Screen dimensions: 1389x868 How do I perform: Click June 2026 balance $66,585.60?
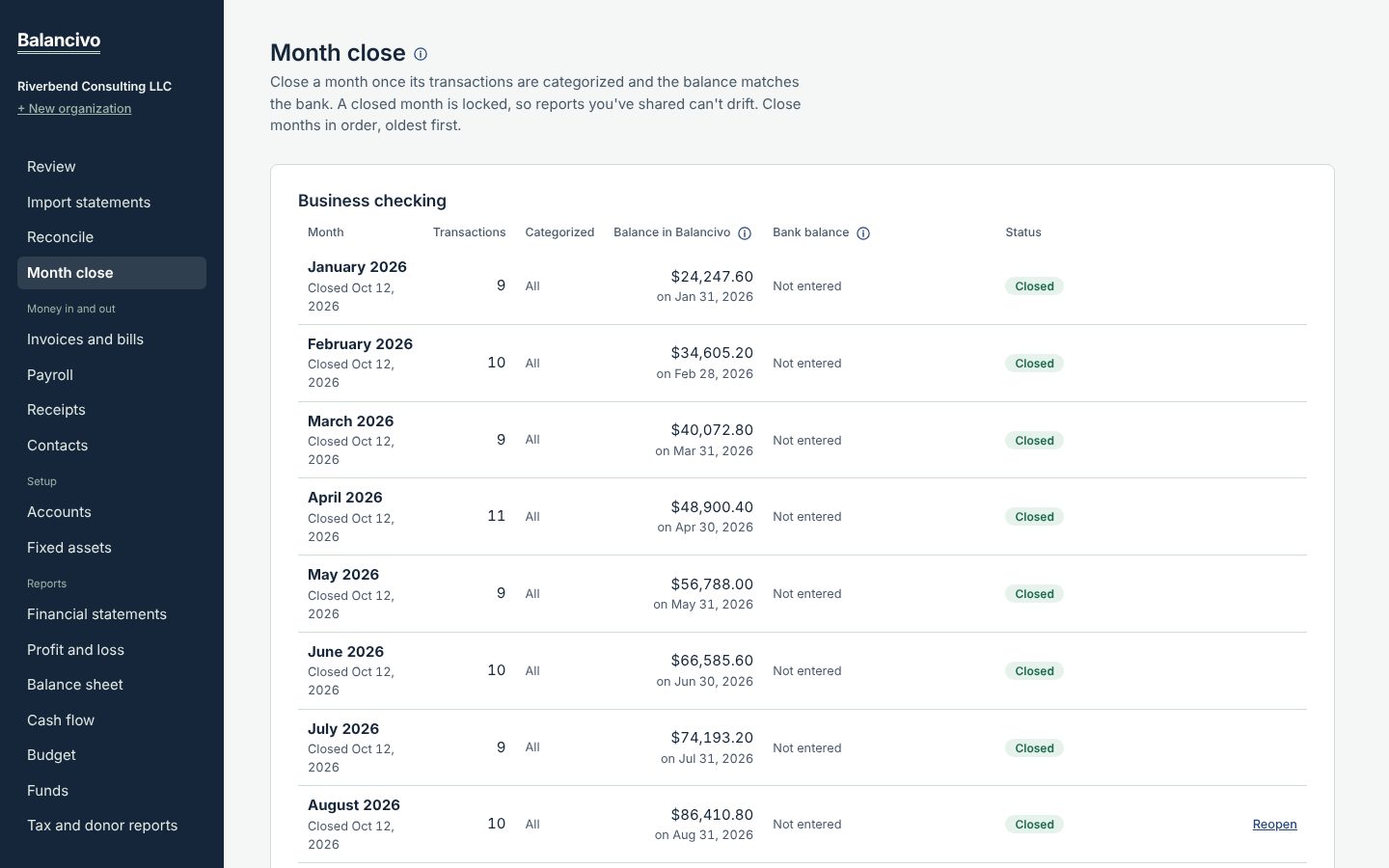(712, 661)
